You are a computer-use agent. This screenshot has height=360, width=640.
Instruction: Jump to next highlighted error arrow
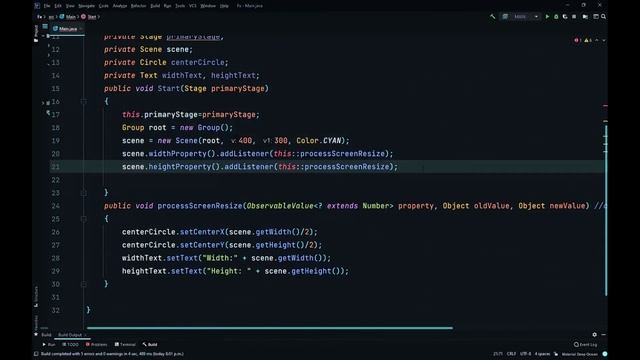[x=604, y=40]
